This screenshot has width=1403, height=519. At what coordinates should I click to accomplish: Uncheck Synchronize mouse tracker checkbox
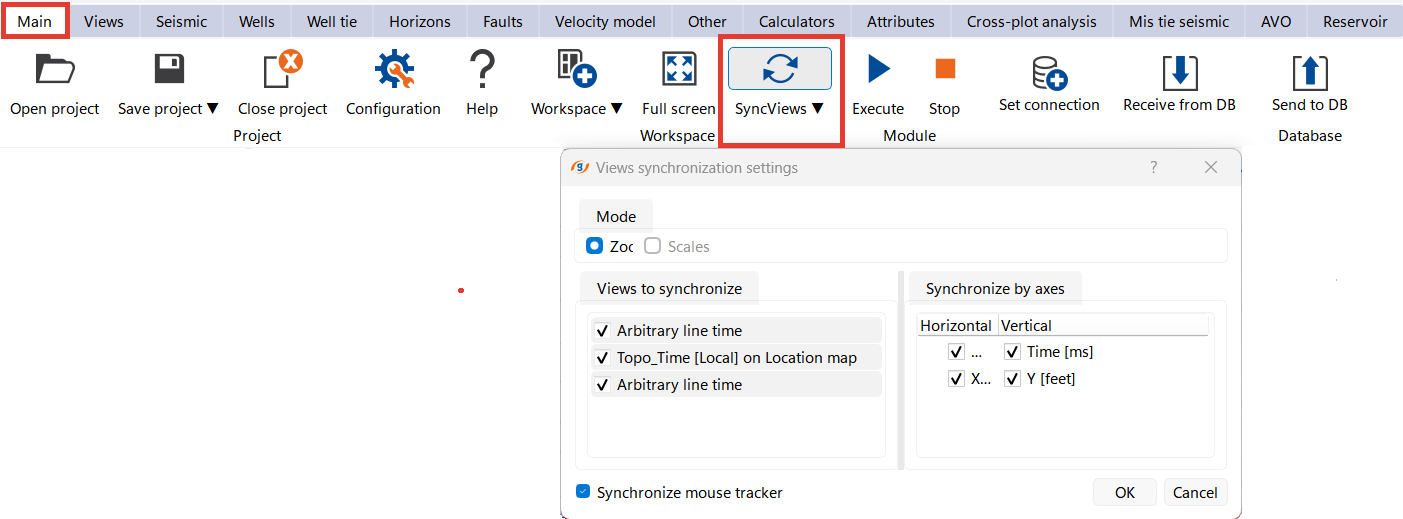[x=583, y=492]
